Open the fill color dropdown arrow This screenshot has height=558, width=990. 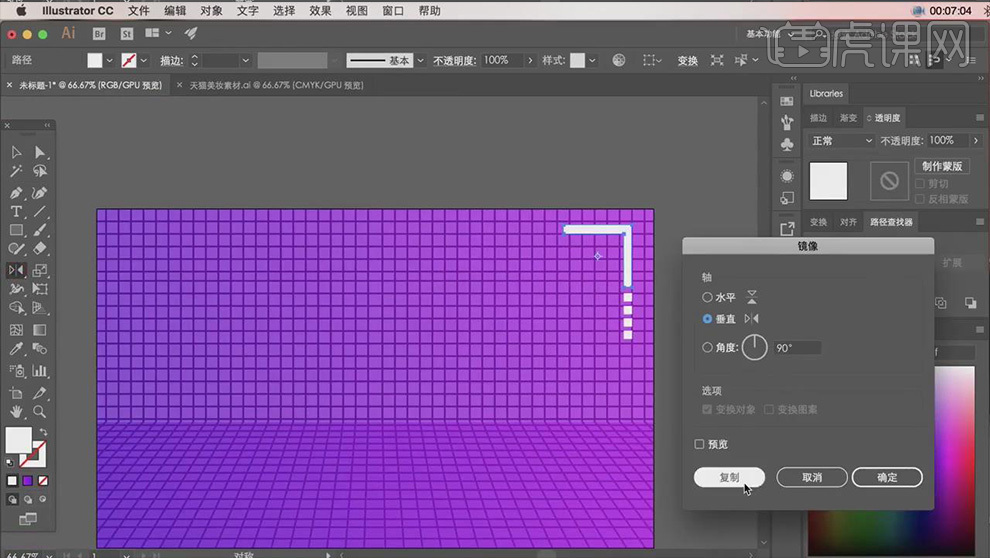pos(109,61)
